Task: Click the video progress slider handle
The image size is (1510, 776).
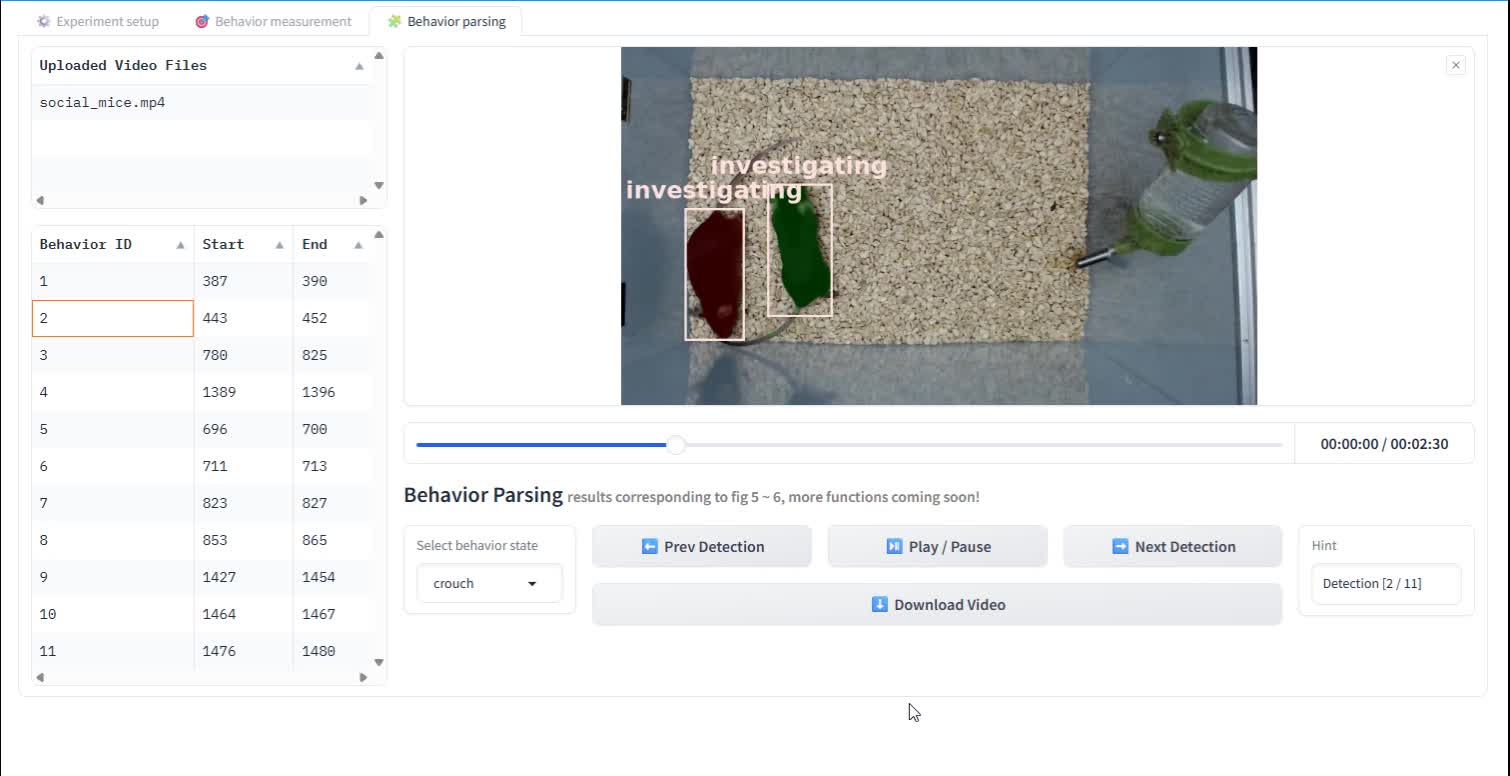Action: tap(676, 445)
